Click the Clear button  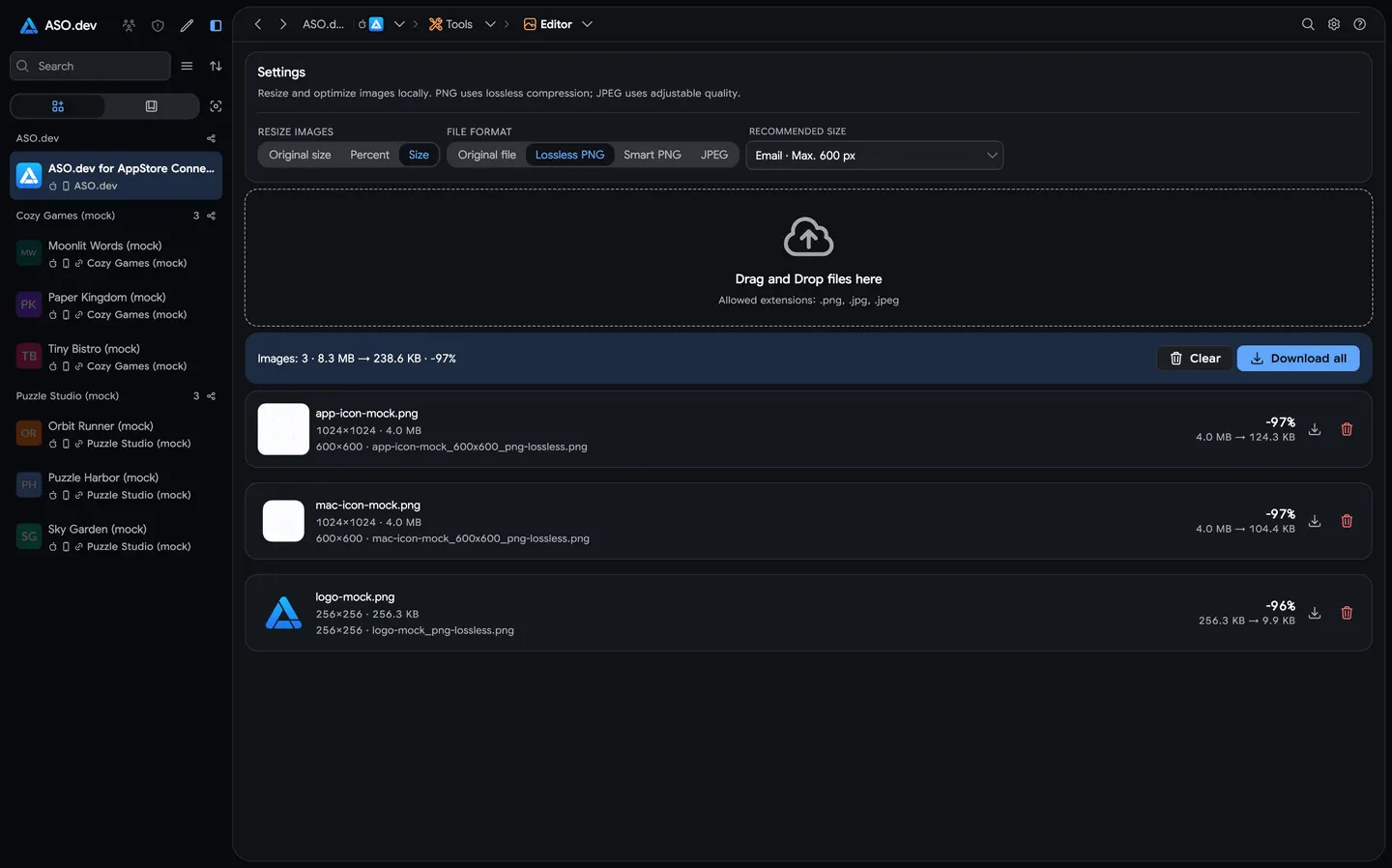coord(1195,359)
